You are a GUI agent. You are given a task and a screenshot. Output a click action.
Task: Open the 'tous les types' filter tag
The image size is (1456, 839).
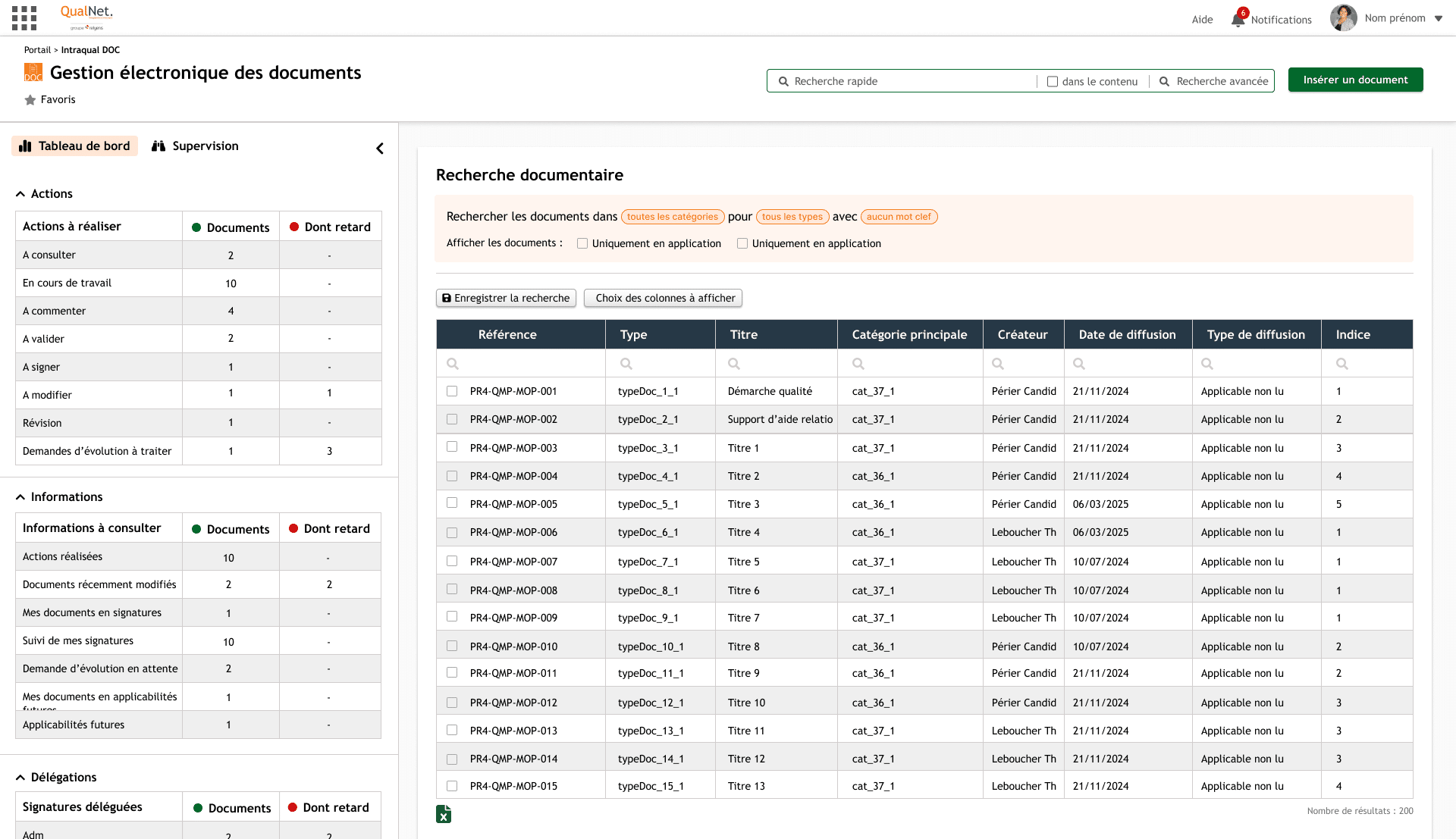(792, 218)
